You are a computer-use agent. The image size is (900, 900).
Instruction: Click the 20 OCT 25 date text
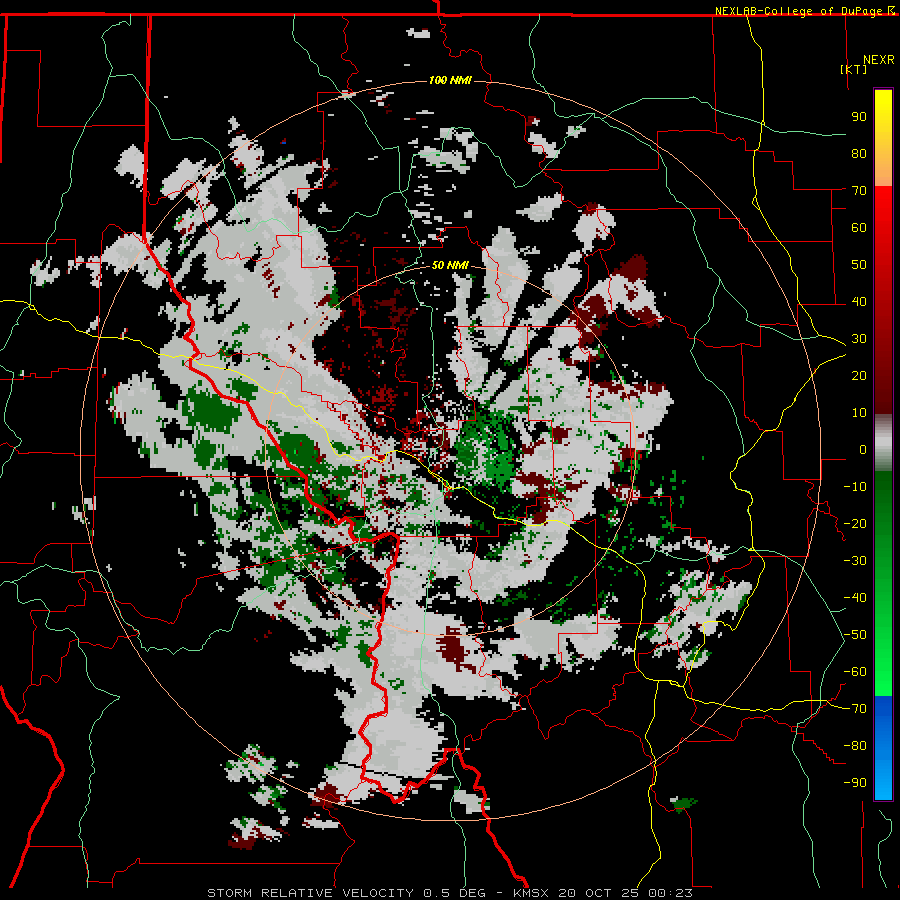click(x=599, y=893)
